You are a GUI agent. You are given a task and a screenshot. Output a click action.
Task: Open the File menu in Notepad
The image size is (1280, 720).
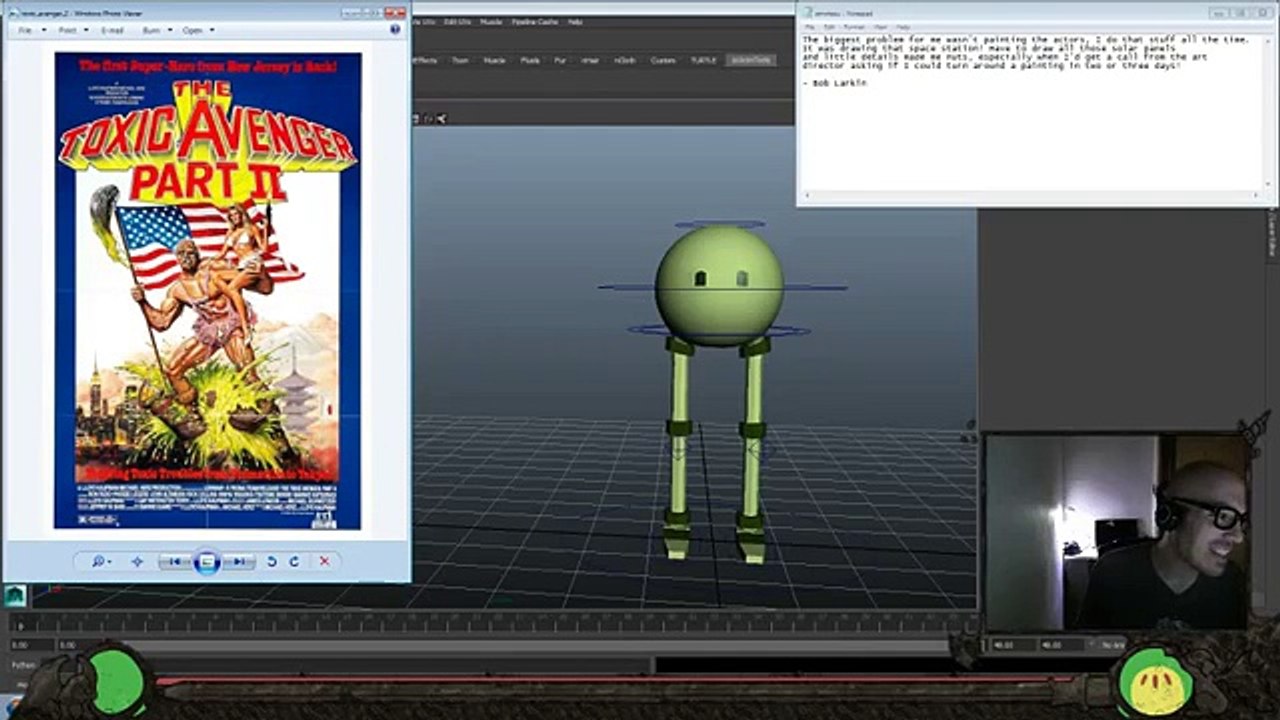pos(810,27)
